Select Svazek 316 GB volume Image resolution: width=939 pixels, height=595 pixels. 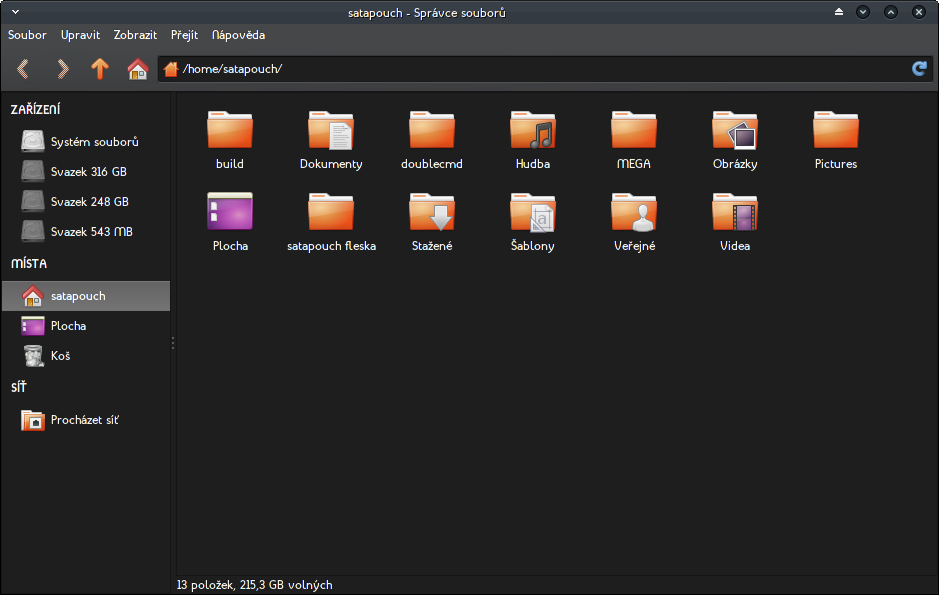pyautogui.click(x=86, y=172)
